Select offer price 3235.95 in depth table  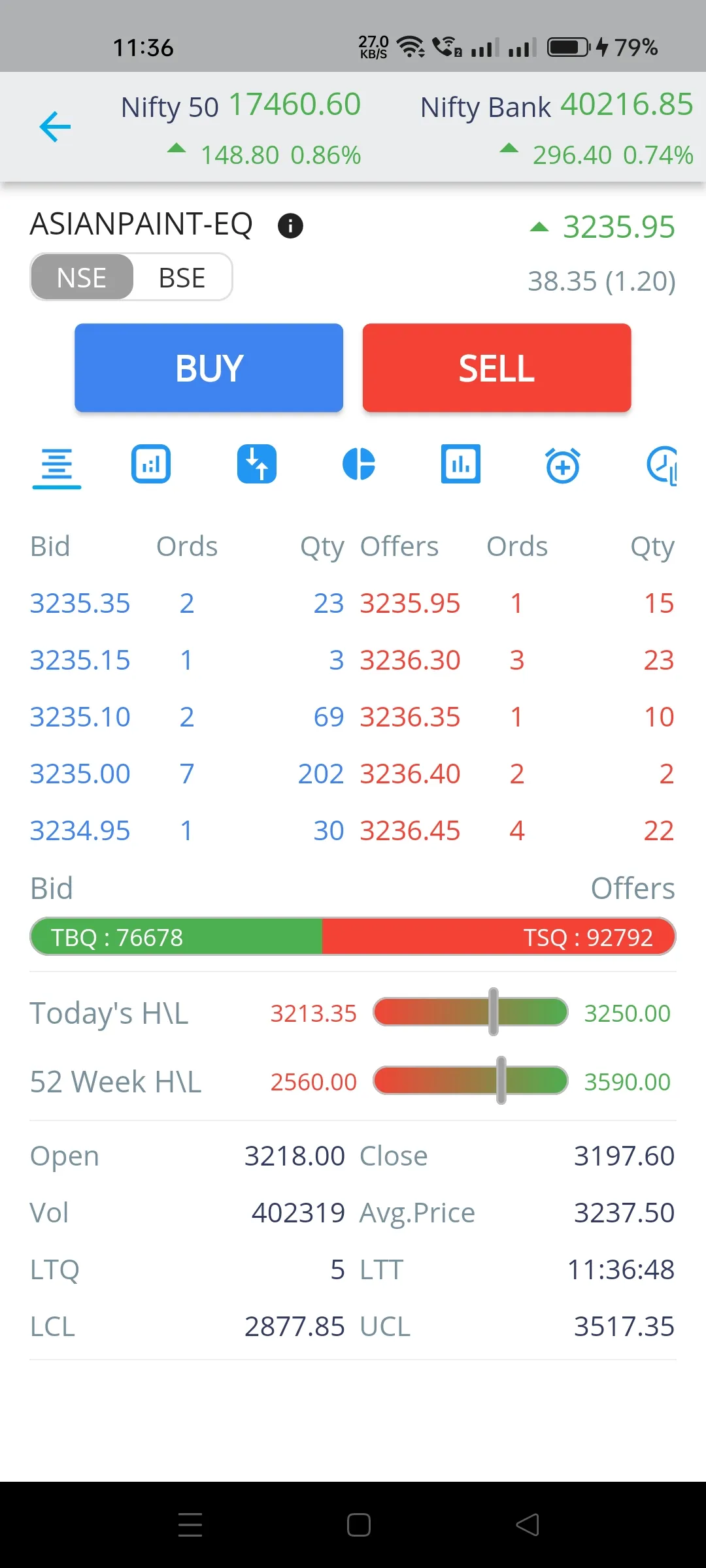411,603
